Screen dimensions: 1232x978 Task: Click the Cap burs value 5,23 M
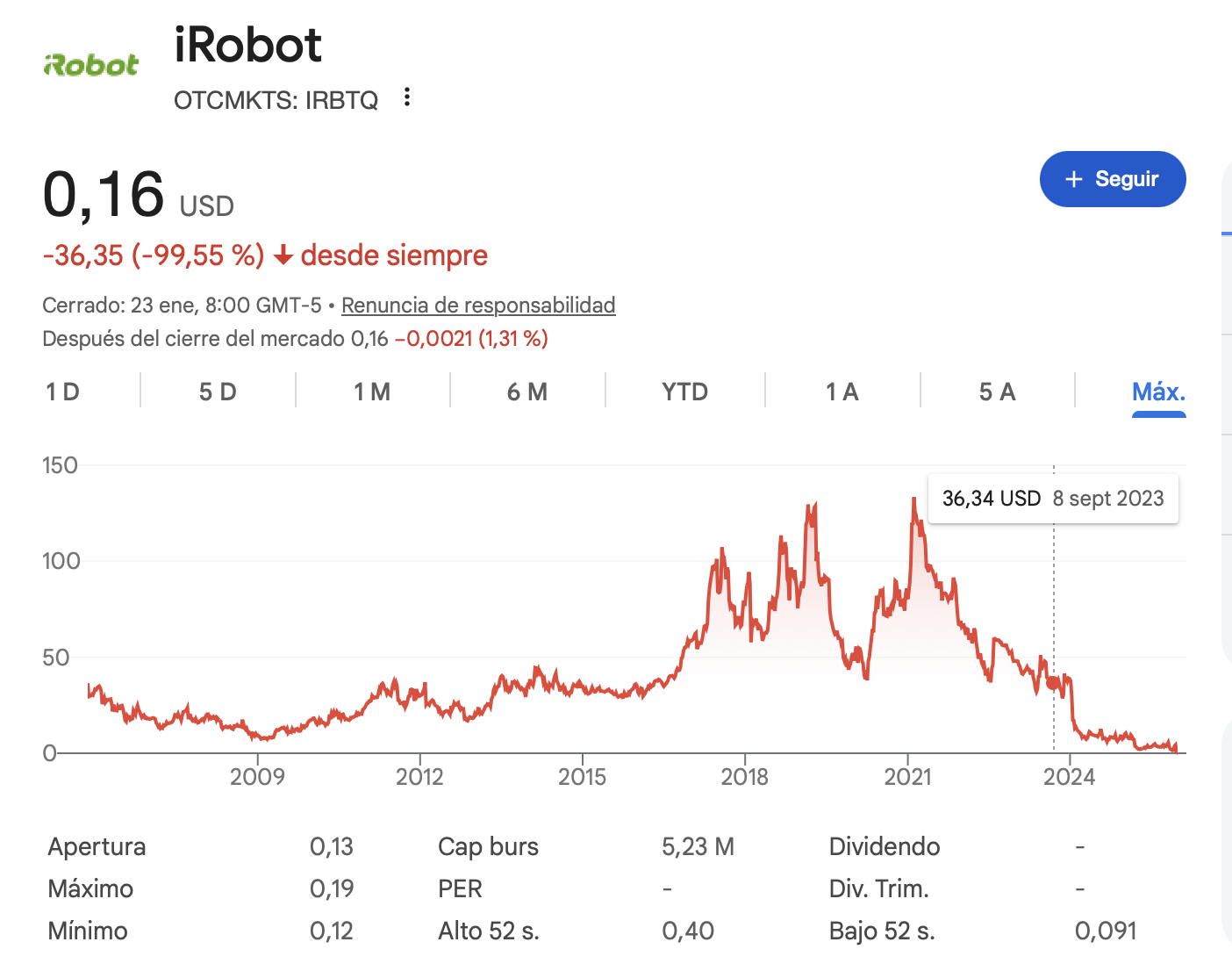(698, 847)
